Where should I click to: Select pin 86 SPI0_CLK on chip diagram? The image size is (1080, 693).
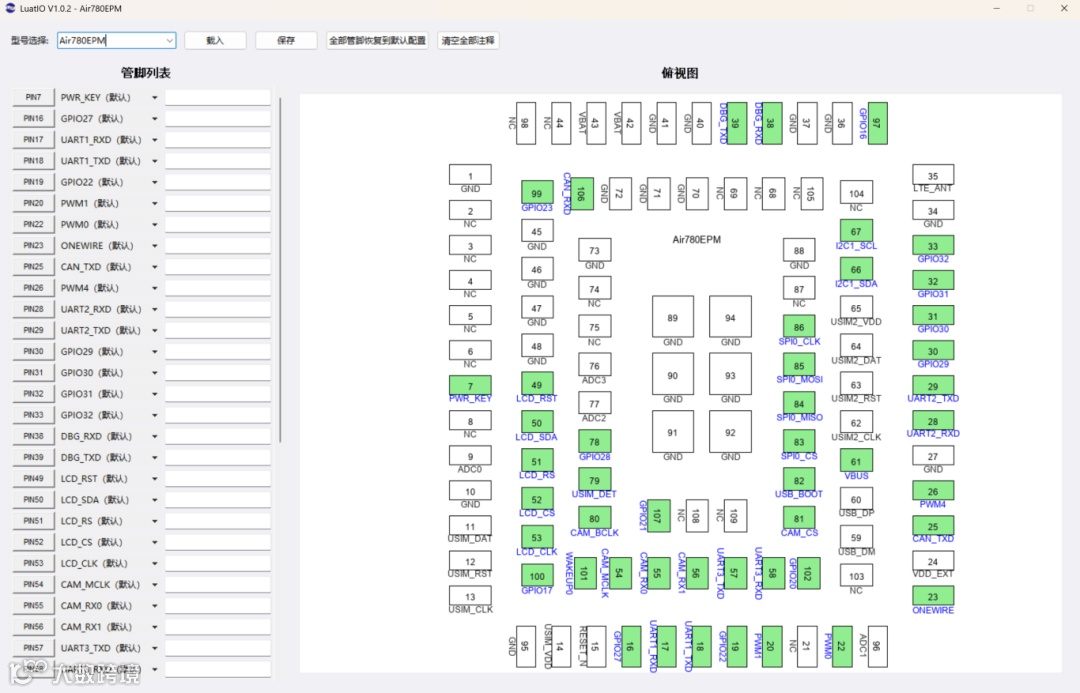pos(799,327)
